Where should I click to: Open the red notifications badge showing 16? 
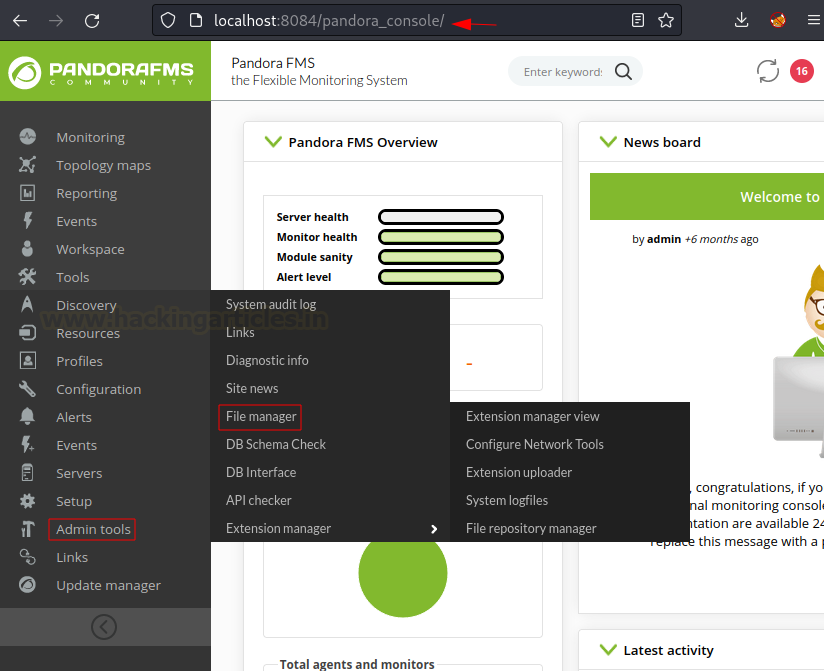click(x=801, y=71)
